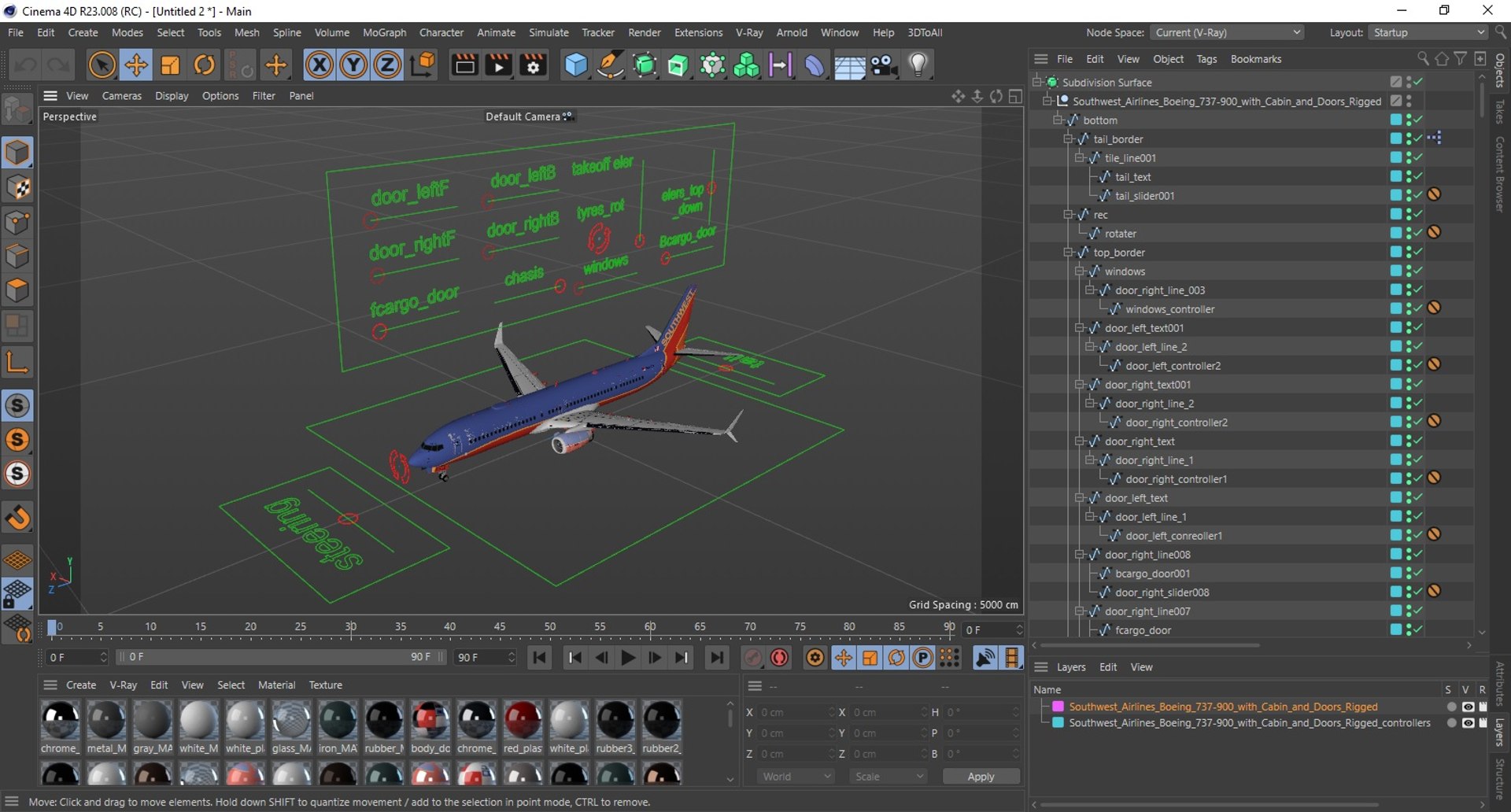Open the Layout dropdown
The image size is (1511, 812).
pos(1428,32)
